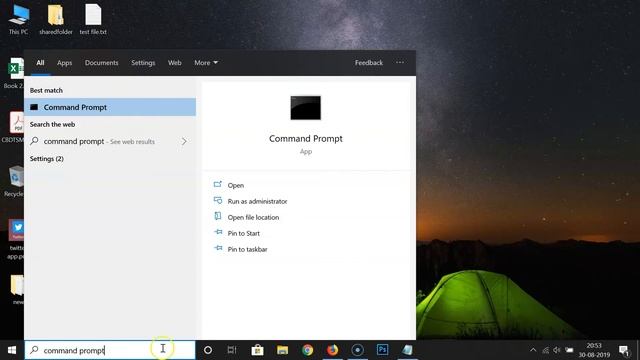Click the blue circular recorder taskbar icon
The width and height of the screenshot is (640, 360).
click(x=358, y=350)
